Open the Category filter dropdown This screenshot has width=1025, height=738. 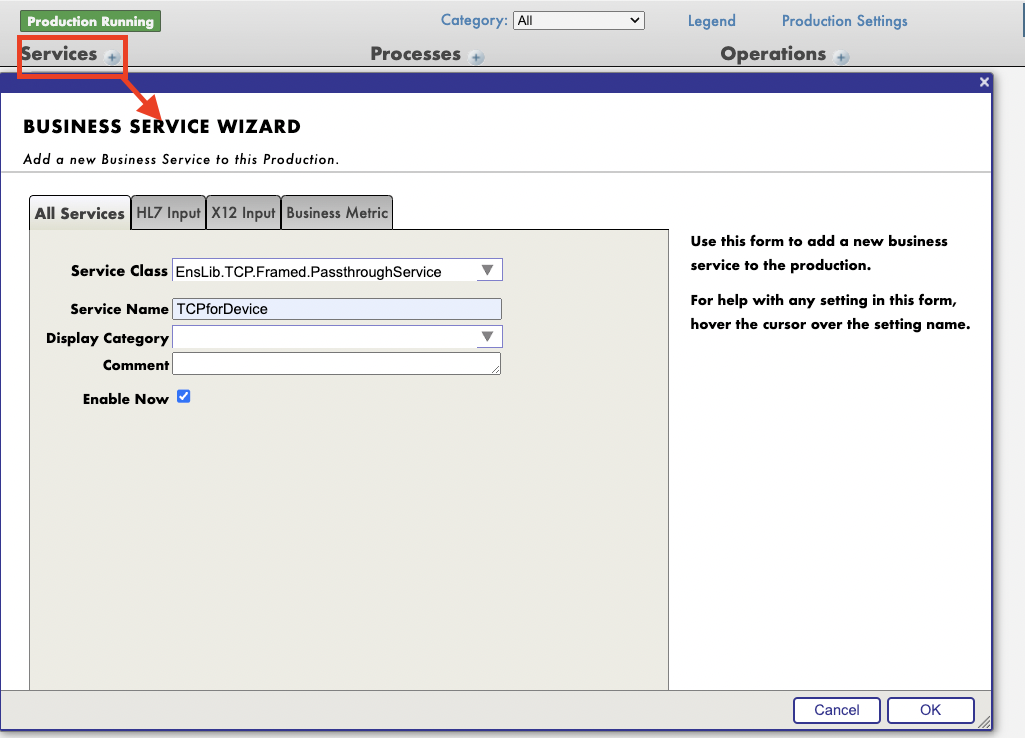pos(578,20)
